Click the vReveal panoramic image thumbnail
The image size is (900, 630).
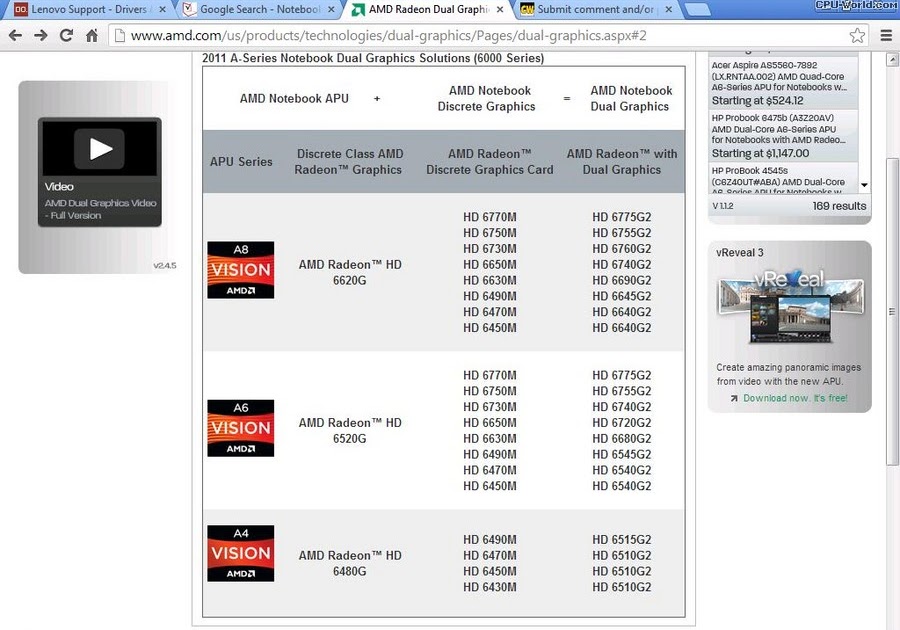[x=791, y=307]
